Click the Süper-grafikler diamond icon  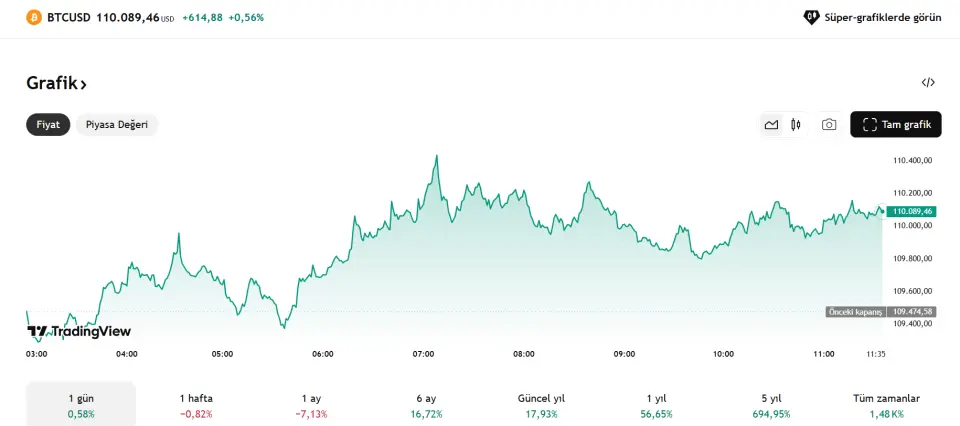click(x=812, y=17)
